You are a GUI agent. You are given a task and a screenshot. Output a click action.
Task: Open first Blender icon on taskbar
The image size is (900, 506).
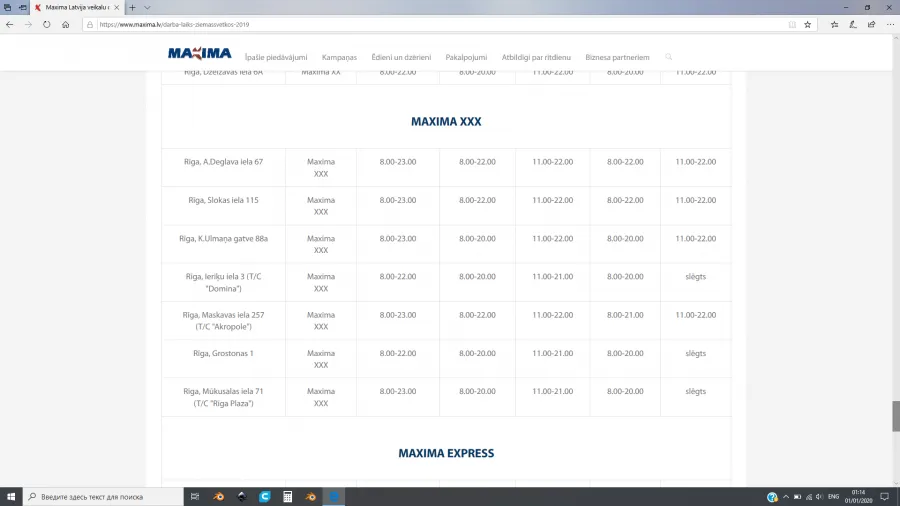(219, 497)
